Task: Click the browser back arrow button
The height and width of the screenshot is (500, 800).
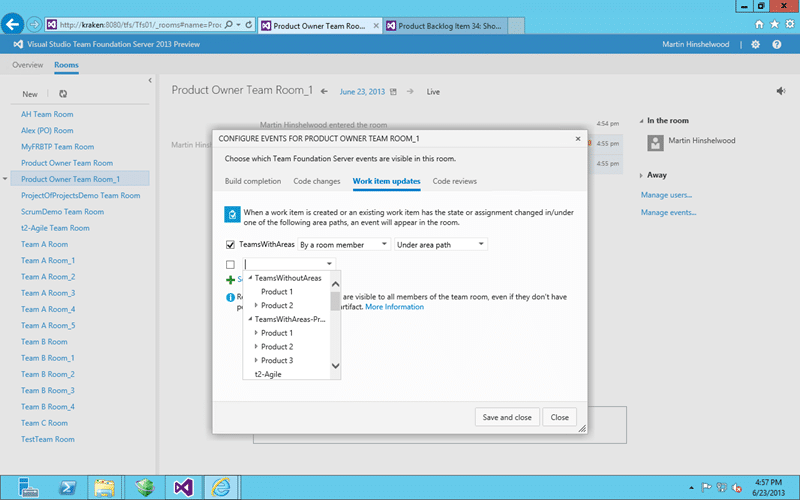Action: (12, 24)
